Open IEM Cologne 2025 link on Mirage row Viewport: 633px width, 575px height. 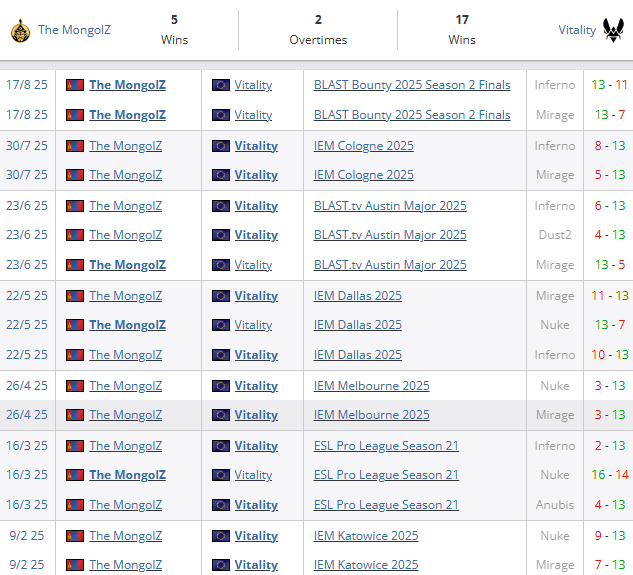tap(364, 175)
